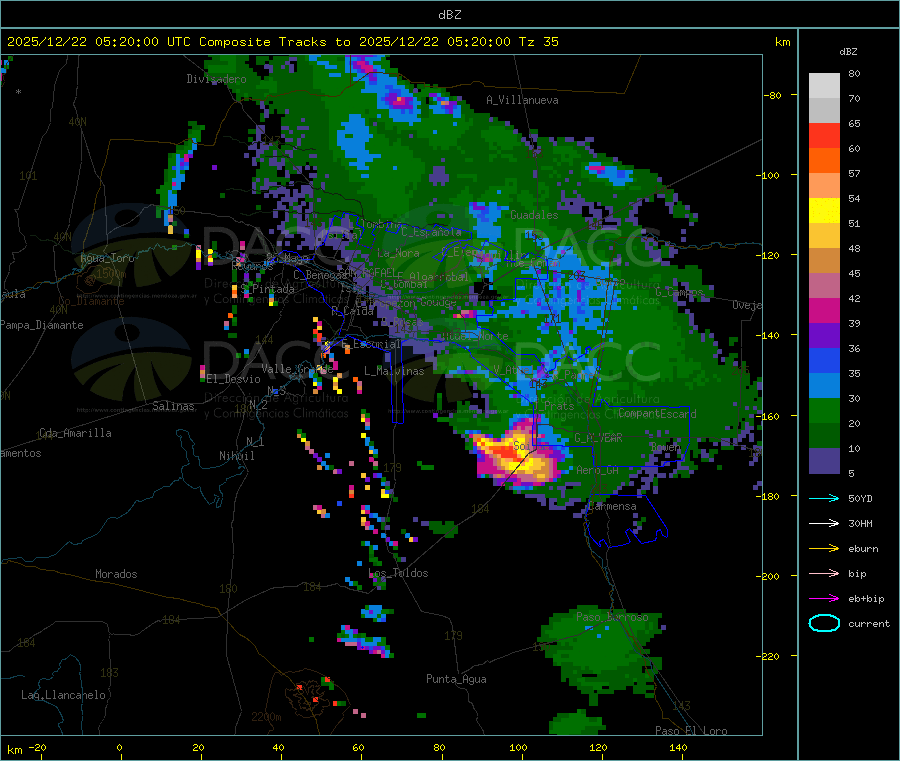The image size is (900, 761).
Task: Click the cyan 'current' ellipse legend symbol
Action: pyautogui.click(x=824, y=623)
